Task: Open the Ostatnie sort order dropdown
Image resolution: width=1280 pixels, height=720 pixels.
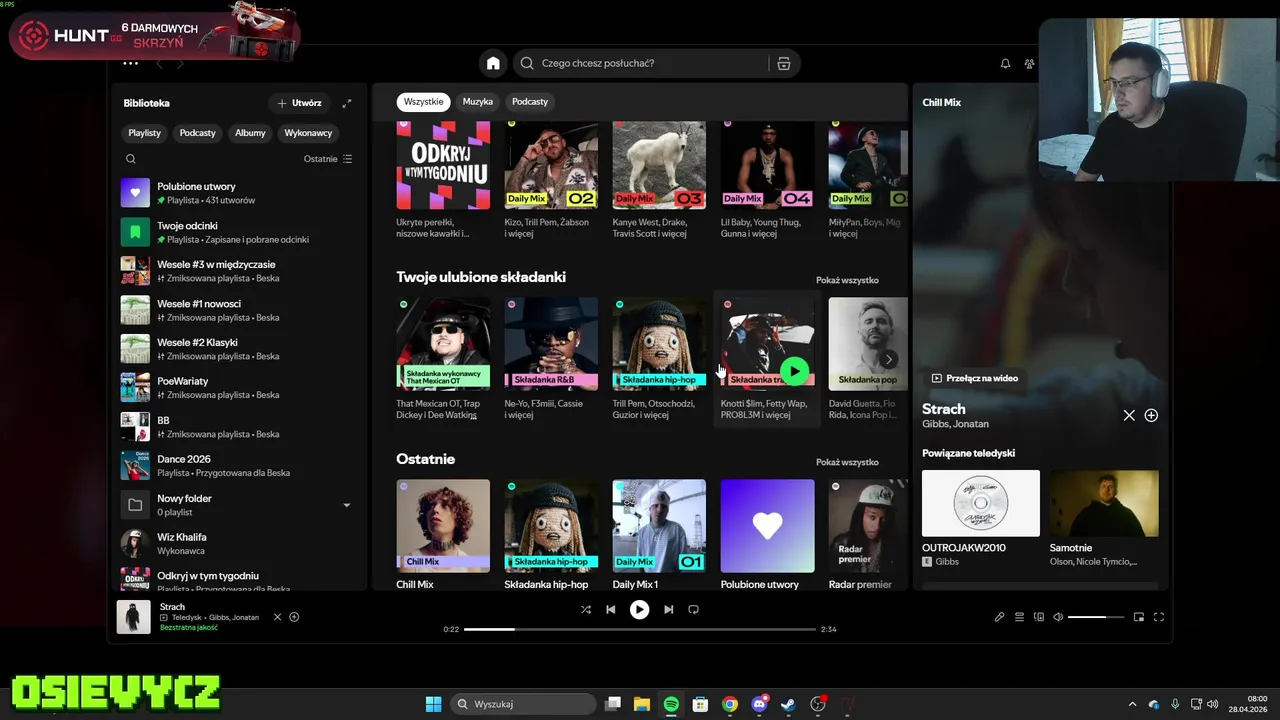Action: pos(328,159)
